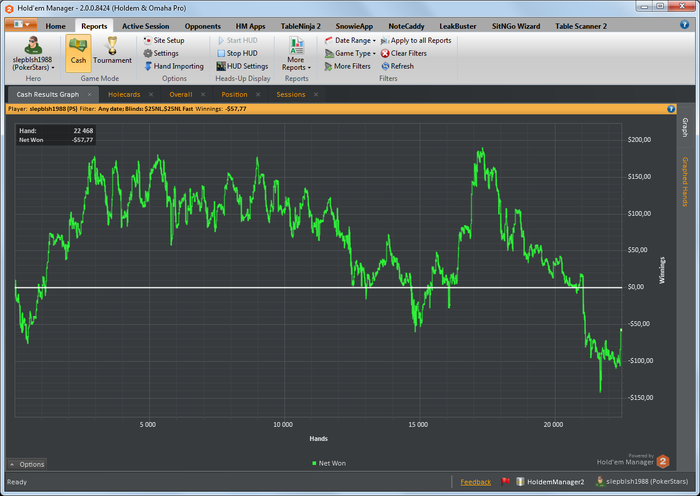Click the Net Won legend marker
Screen dimensions: 700x496
[x=314, y=463]
